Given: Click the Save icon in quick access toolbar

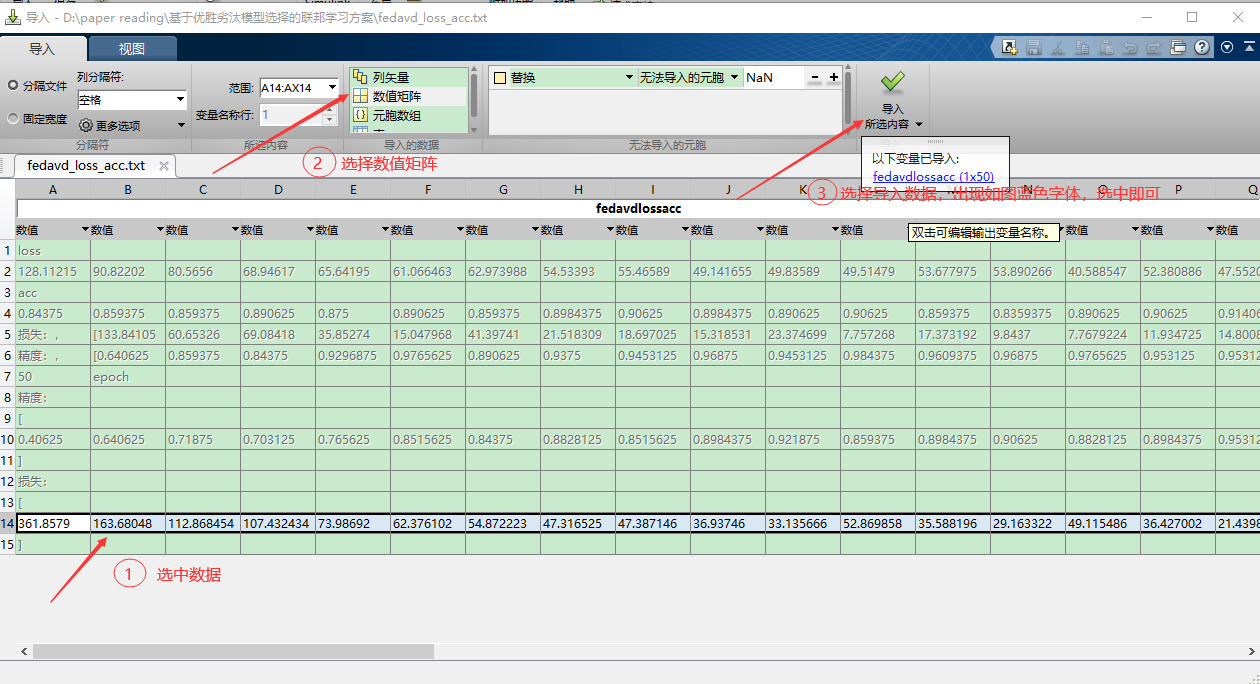Looking at the screenshot, I should point(1035,47).
